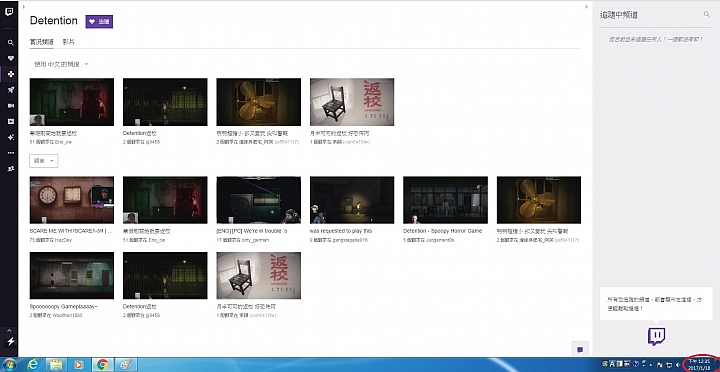Open the taskbar clock showing 2017/1/18
The width and height of the screenshot is (720, 372).
700,365
